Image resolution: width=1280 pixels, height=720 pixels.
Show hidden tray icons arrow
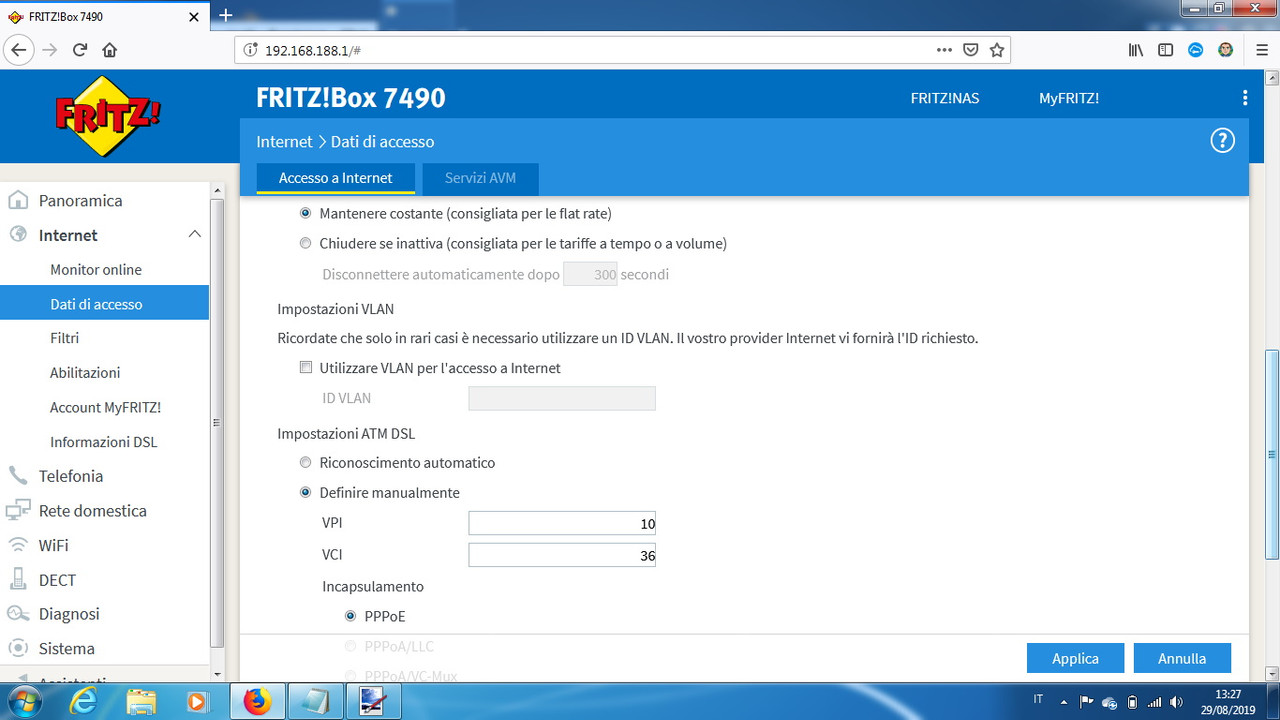pyautogui.click(x=1064, y=702)
